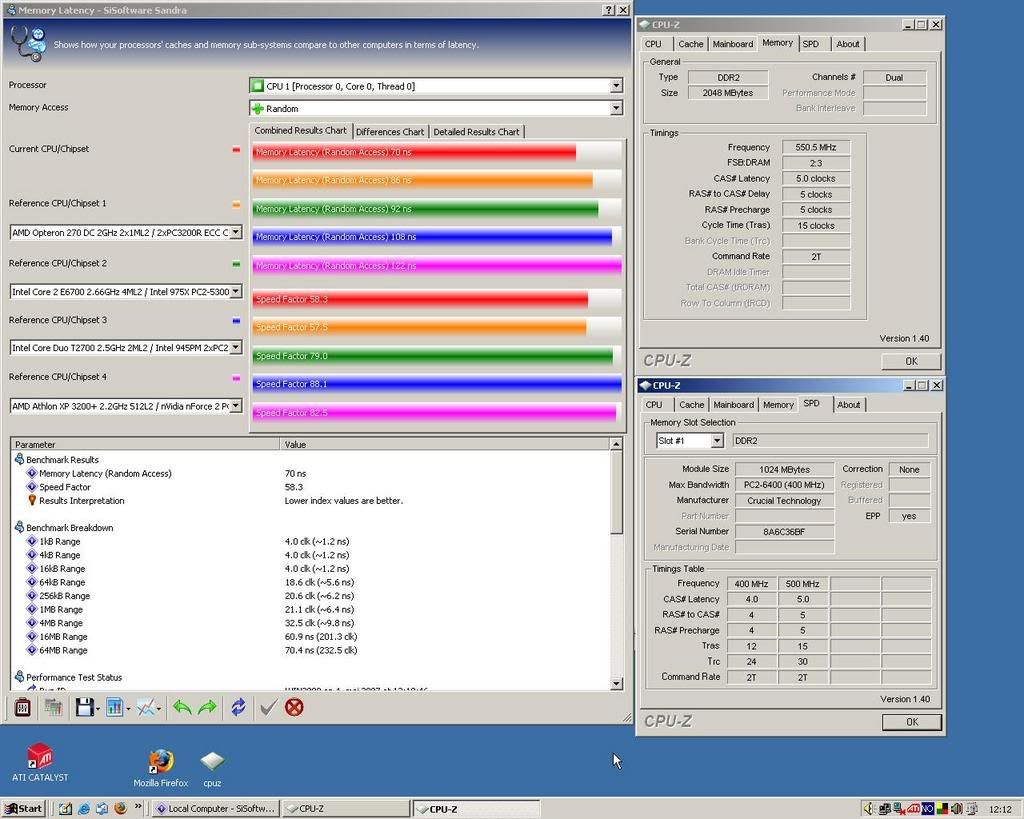Click the Results Interpretation tip icon
The image size is (1024, 819).
point(31,500)
